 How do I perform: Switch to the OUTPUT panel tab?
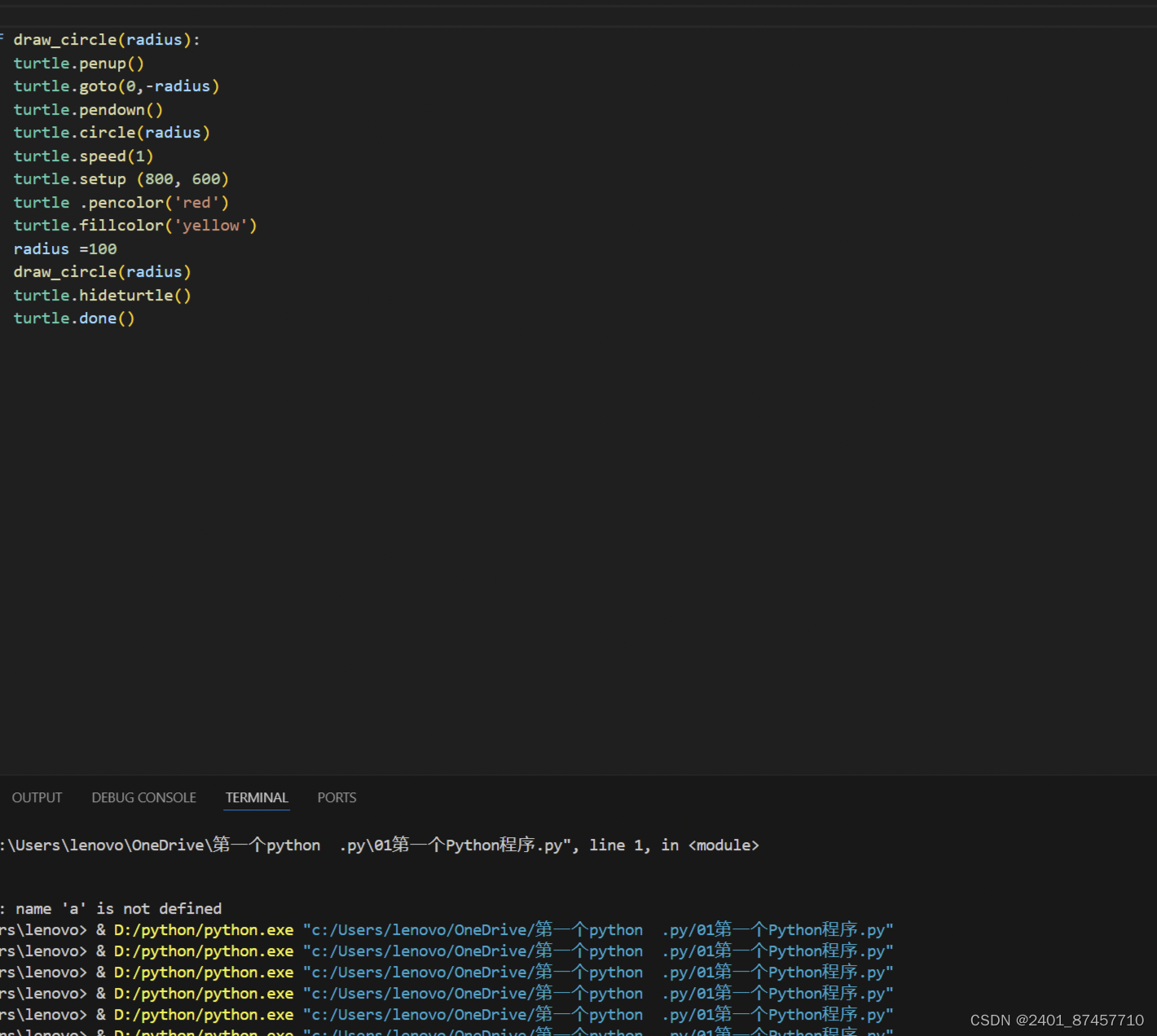tap(37, 797)
